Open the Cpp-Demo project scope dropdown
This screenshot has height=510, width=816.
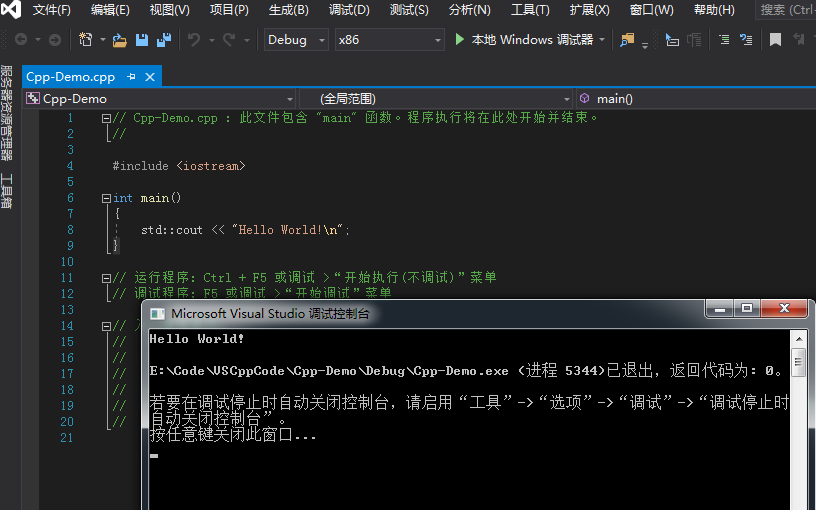(159, 98)
